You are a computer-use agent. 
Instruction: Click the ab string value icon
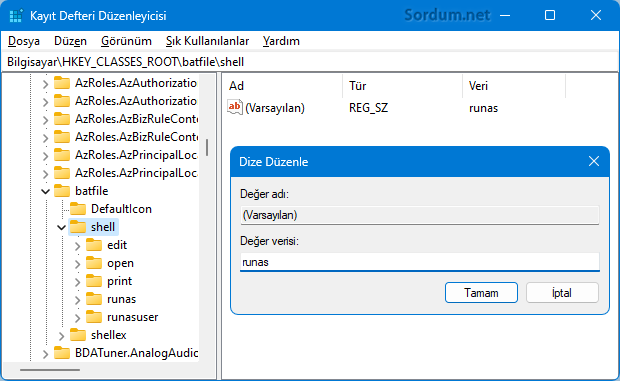tap(234, 107)
